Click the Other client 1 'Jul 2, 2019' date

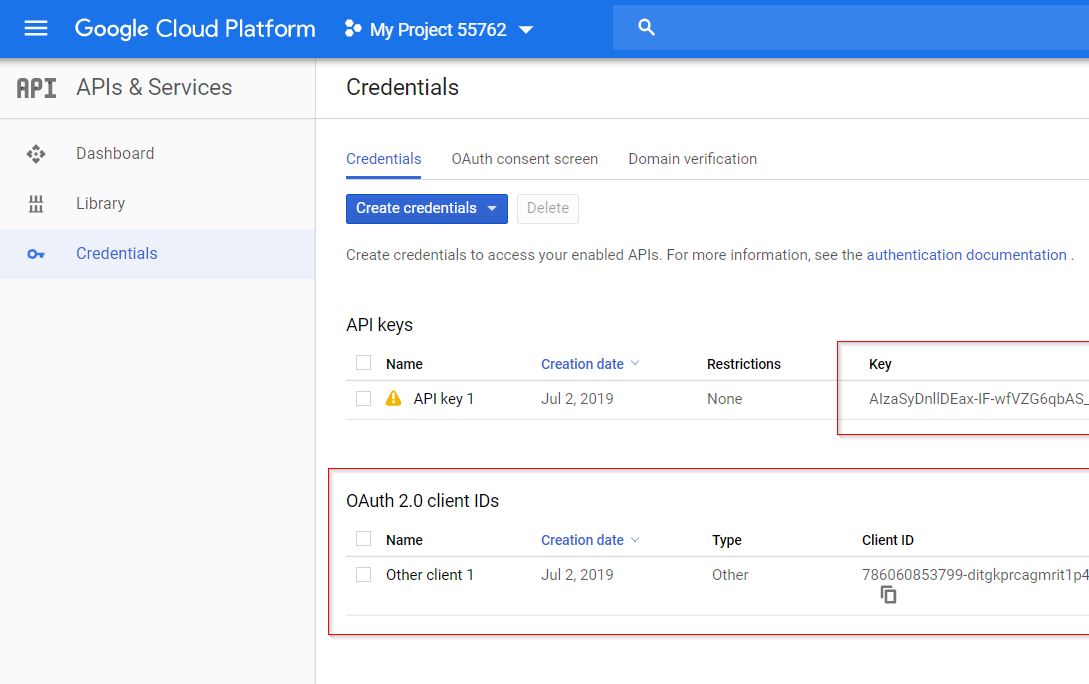577,575
